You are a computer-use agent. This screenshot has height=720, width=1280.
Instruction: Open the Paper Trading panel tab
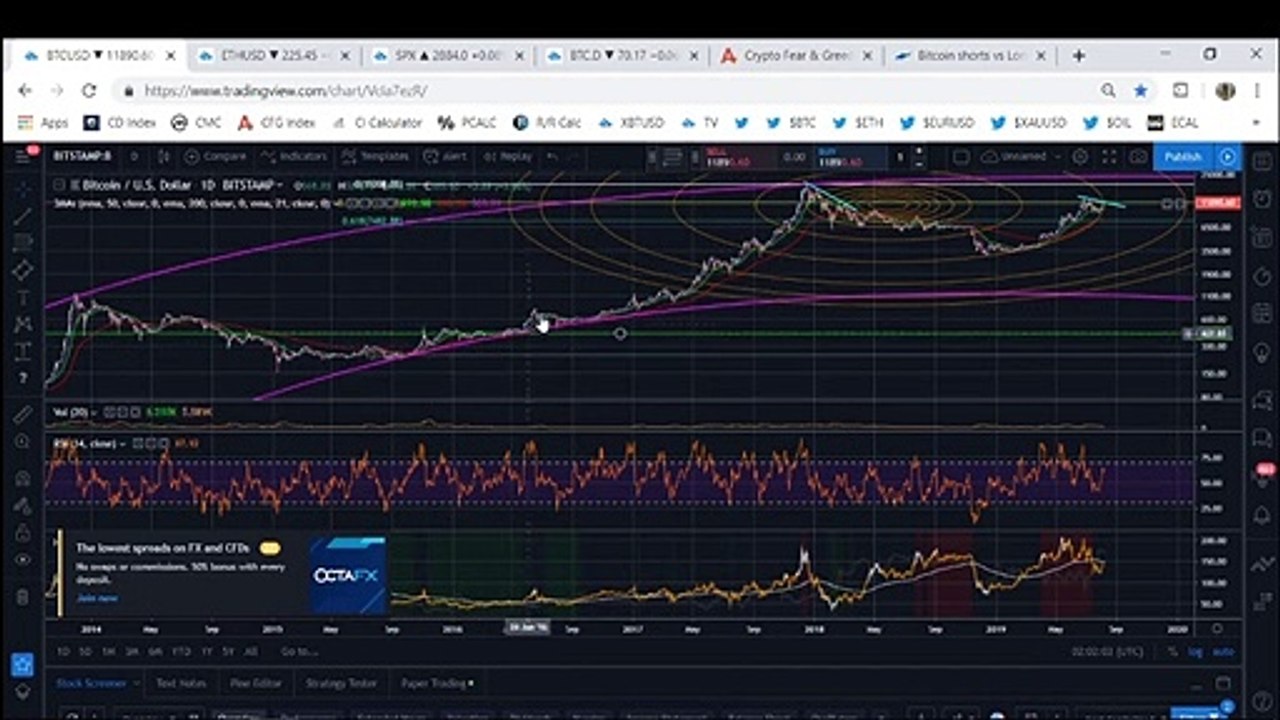click(437, 684)
